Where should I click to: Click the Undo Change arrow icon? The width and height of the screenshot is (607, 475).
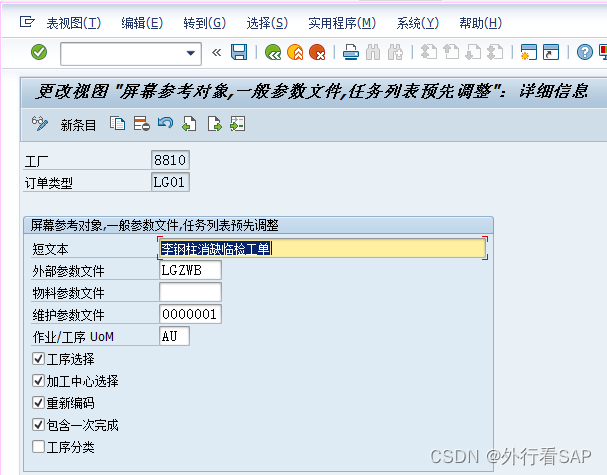click(x=165, y=124)
